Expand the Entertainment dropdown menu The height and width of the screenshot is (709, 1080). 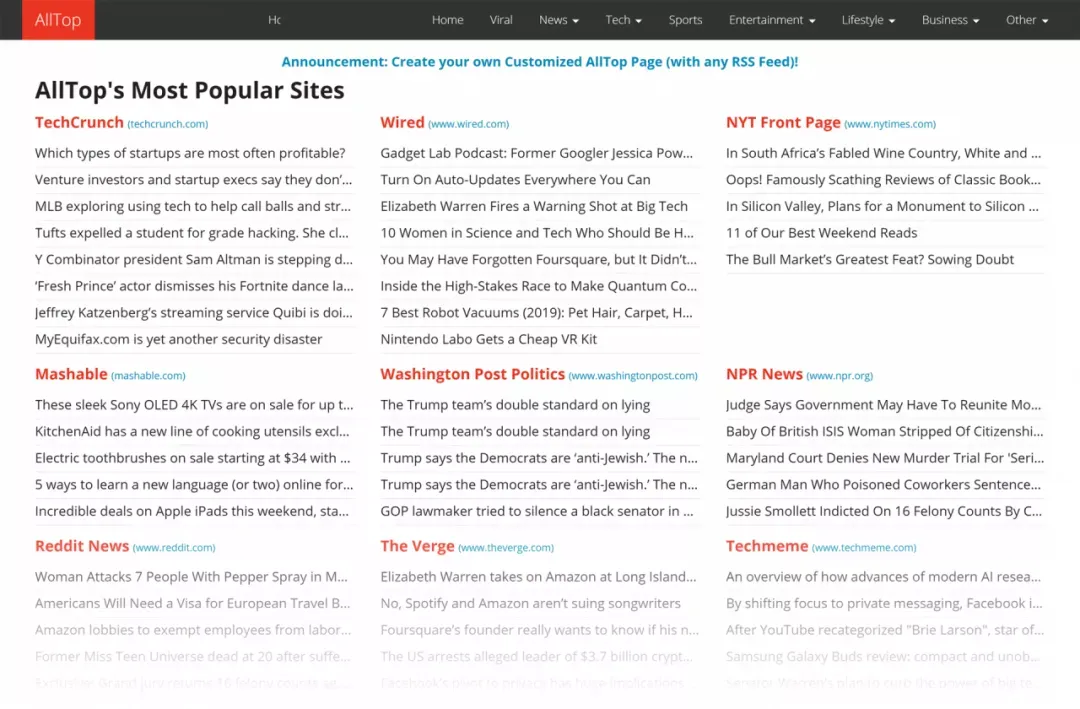(x=772, y=20)
